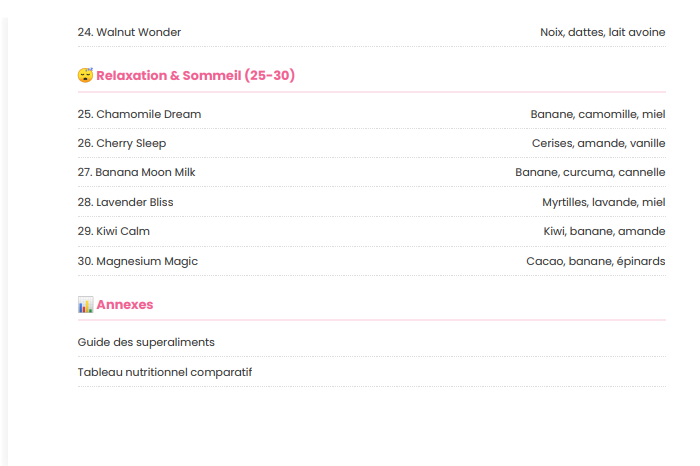Click the ingredients Banane, curcuma, cannelle
Screen dimensions: 700x466
click(590, 172)
